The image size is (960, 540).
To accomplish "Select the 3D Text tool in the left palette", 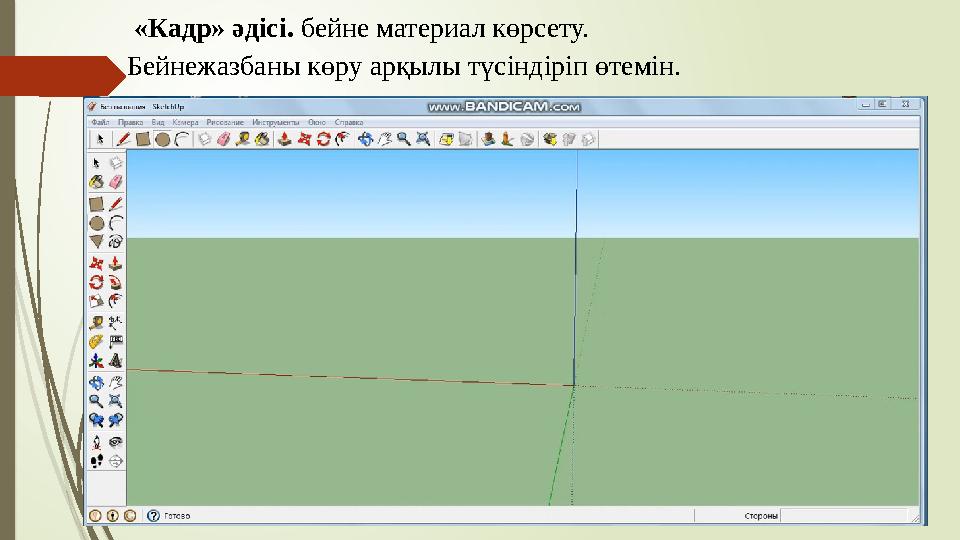I will pyautogui.click(x=115, y=361).
